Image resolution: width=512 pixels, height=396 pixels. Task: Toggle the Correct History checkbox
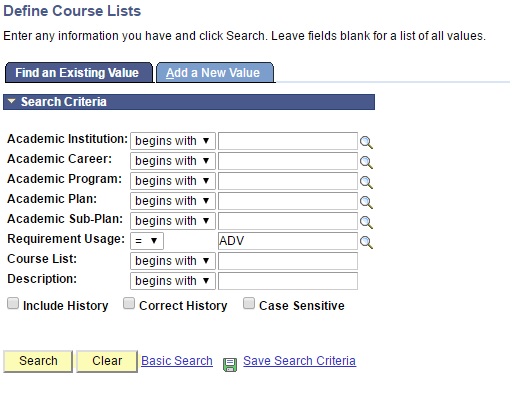pos(129,304)
